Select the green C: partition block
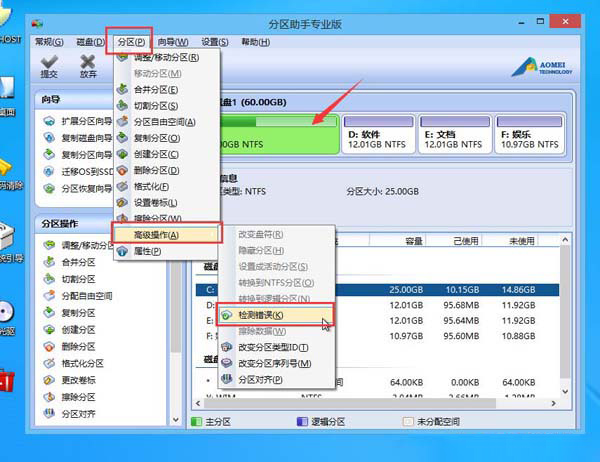The image size is (600, 462). [x=279, y=134]
